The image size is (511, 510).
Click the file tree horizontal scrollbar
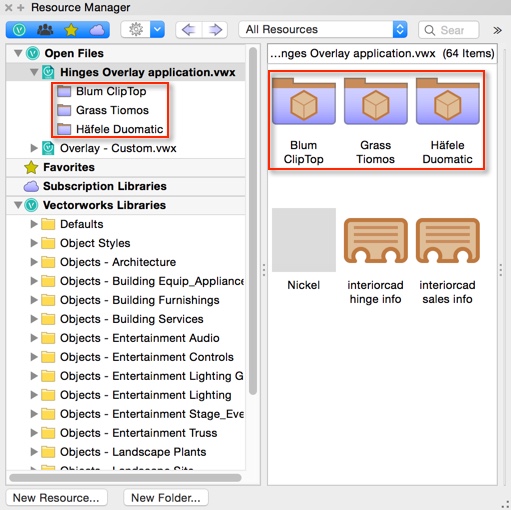(x=125, y=477)
